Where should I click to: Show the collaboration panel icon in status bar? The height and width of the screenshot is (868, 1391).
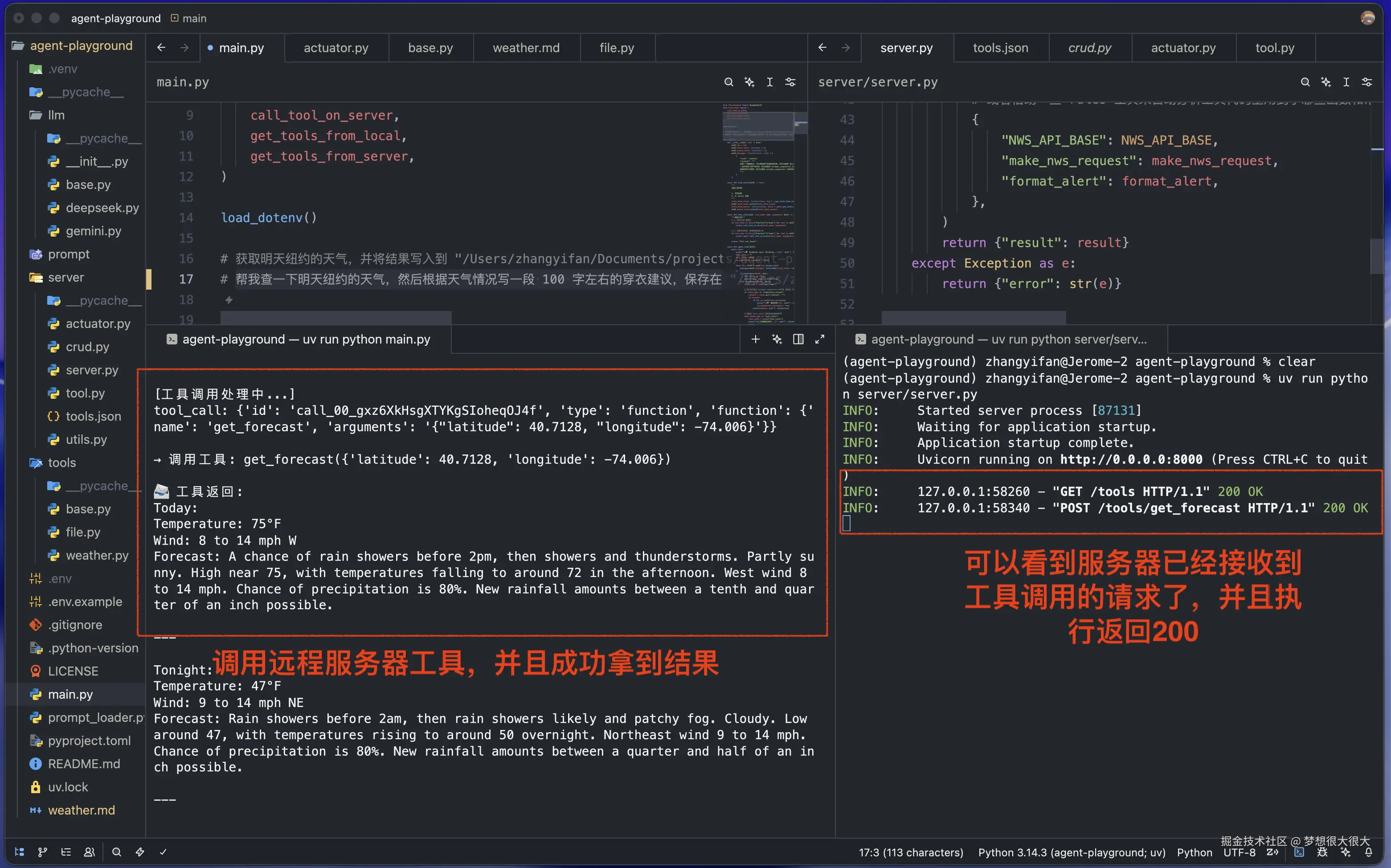click(90, 852)
